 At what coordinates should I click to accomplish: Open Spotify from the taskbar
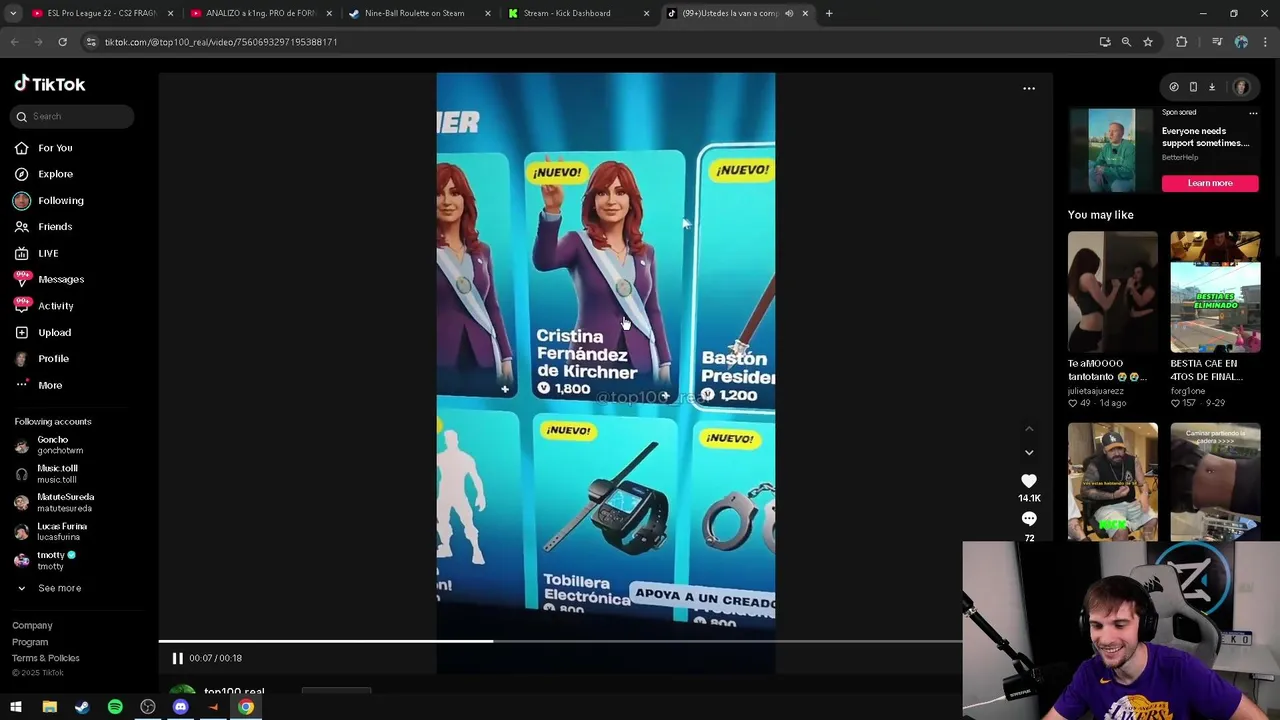pyautogui.click(x=115, y=707)
